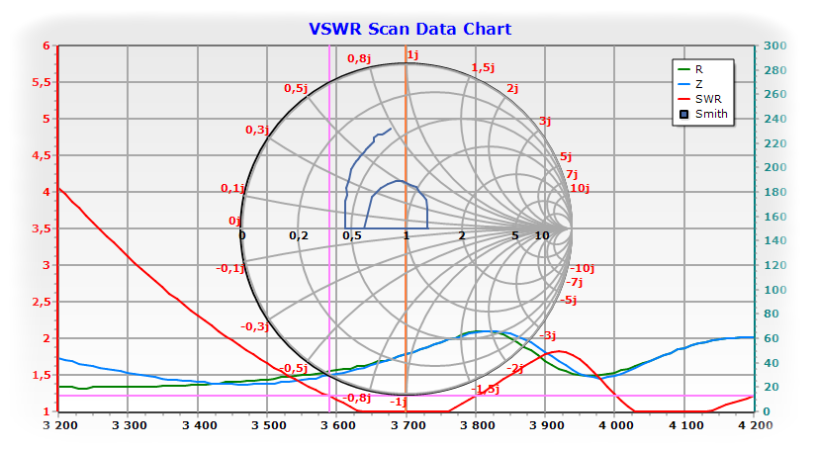The image size is (816, 452).
Task: Click the Smith chart 1j label
Action: [x=413, y=55]
